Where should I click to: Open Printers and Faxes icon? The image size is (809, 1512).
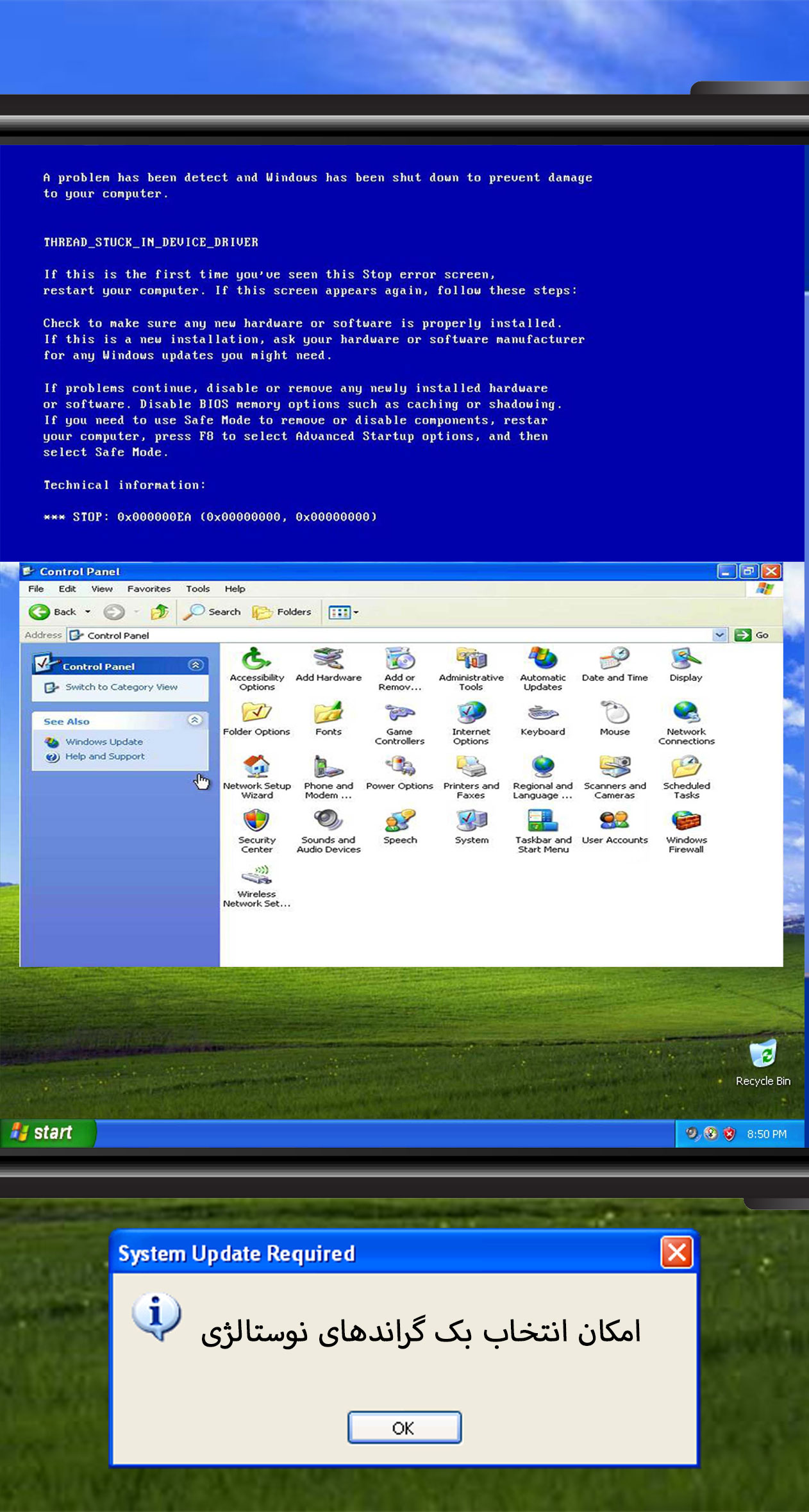pos(471,777)
